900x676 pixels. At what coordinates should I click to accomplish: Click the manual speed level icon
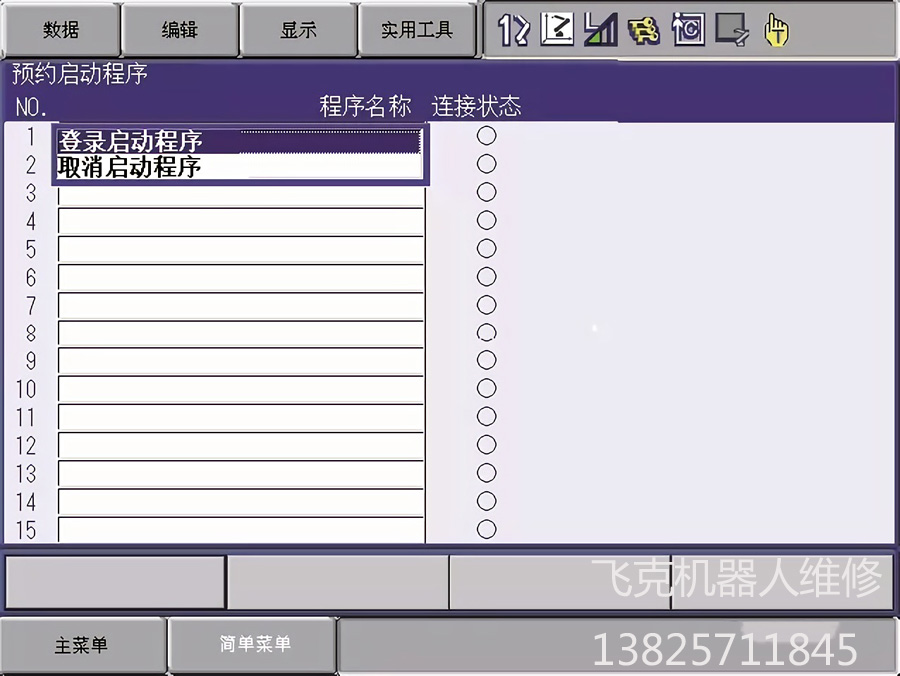[600, 29]
